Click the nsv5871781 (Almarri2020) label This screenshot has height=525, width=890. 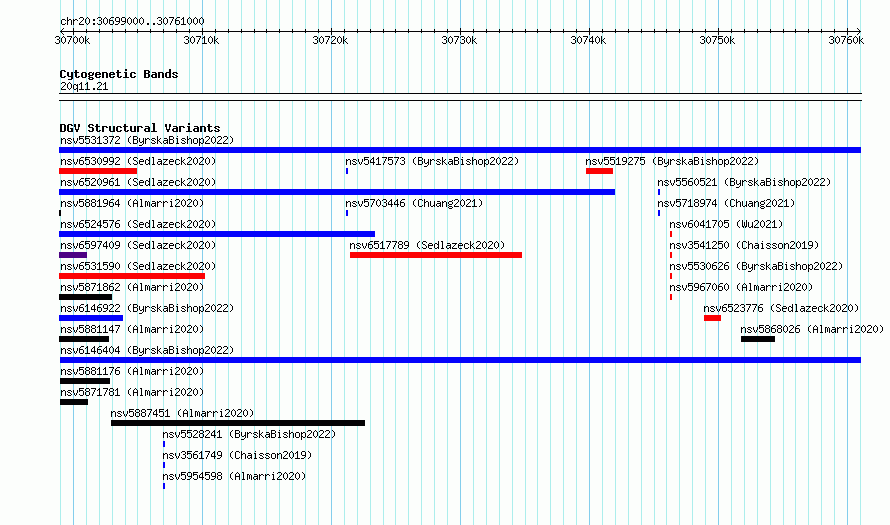click(132, 392)
